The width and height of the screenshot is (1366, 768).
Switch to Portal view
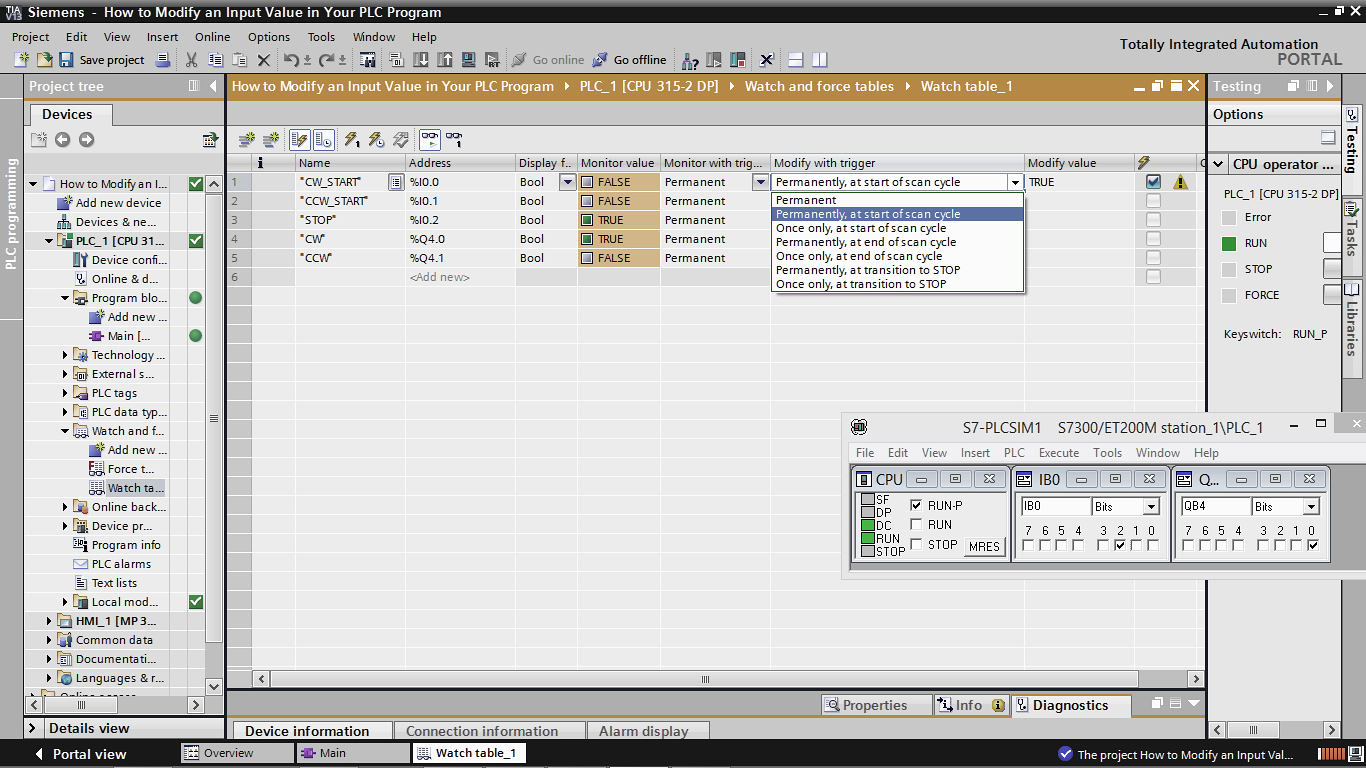[81, 754]
